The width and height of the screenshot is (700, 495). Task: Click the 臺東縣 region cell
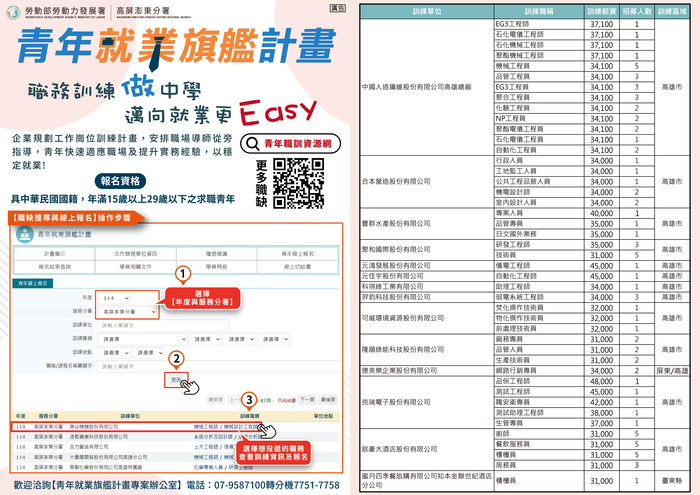pos(672,481)
